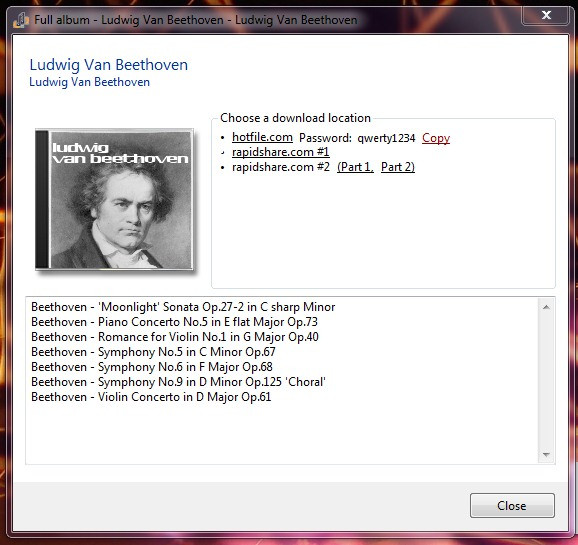Screen dimensions: 578x545
Task: Select Symphony No.9 'Choral' track
Action: click(x=178, y=382)
